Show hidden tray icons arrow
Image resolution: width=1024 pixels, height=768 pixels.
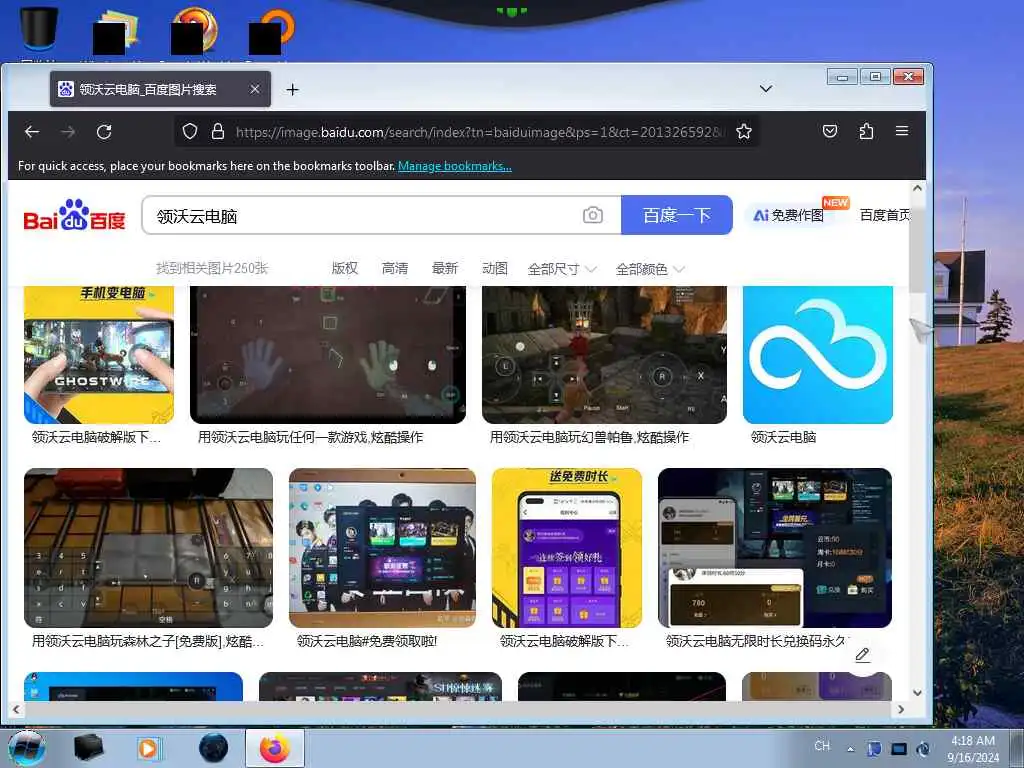(850, 749)
